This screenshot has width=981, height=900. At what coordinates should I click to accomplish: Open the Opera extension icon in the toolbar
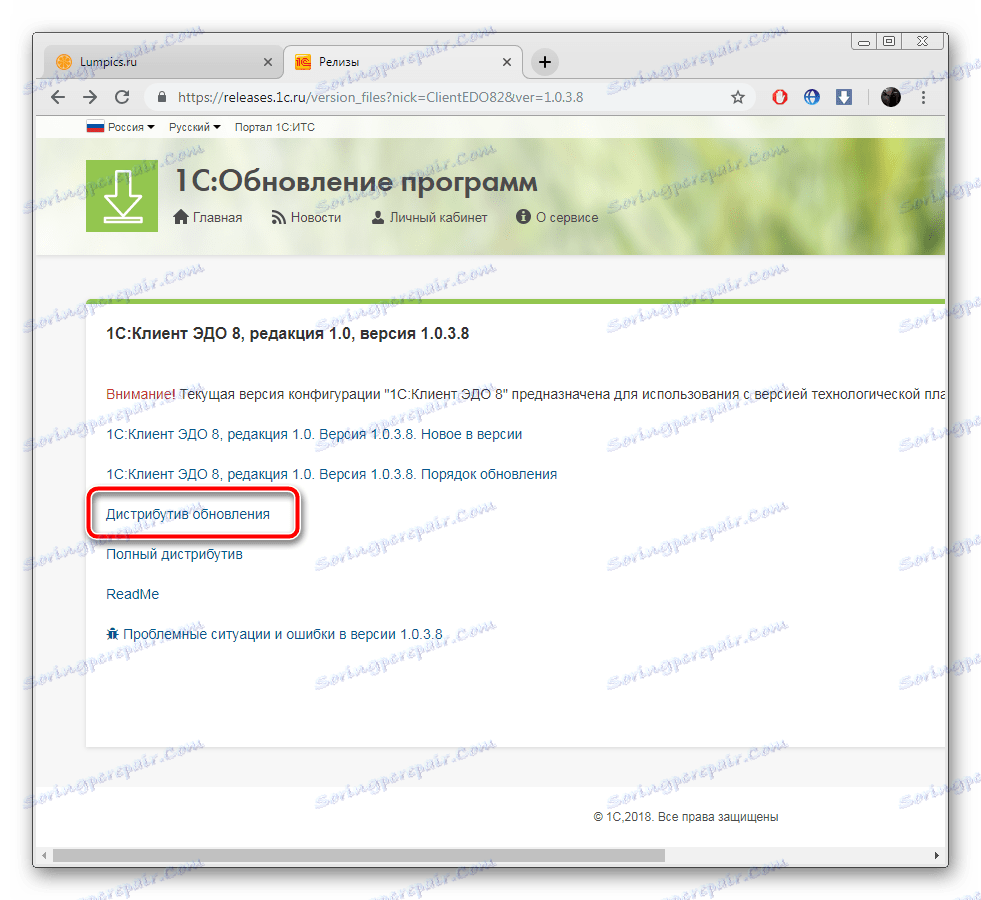(780, 97)
